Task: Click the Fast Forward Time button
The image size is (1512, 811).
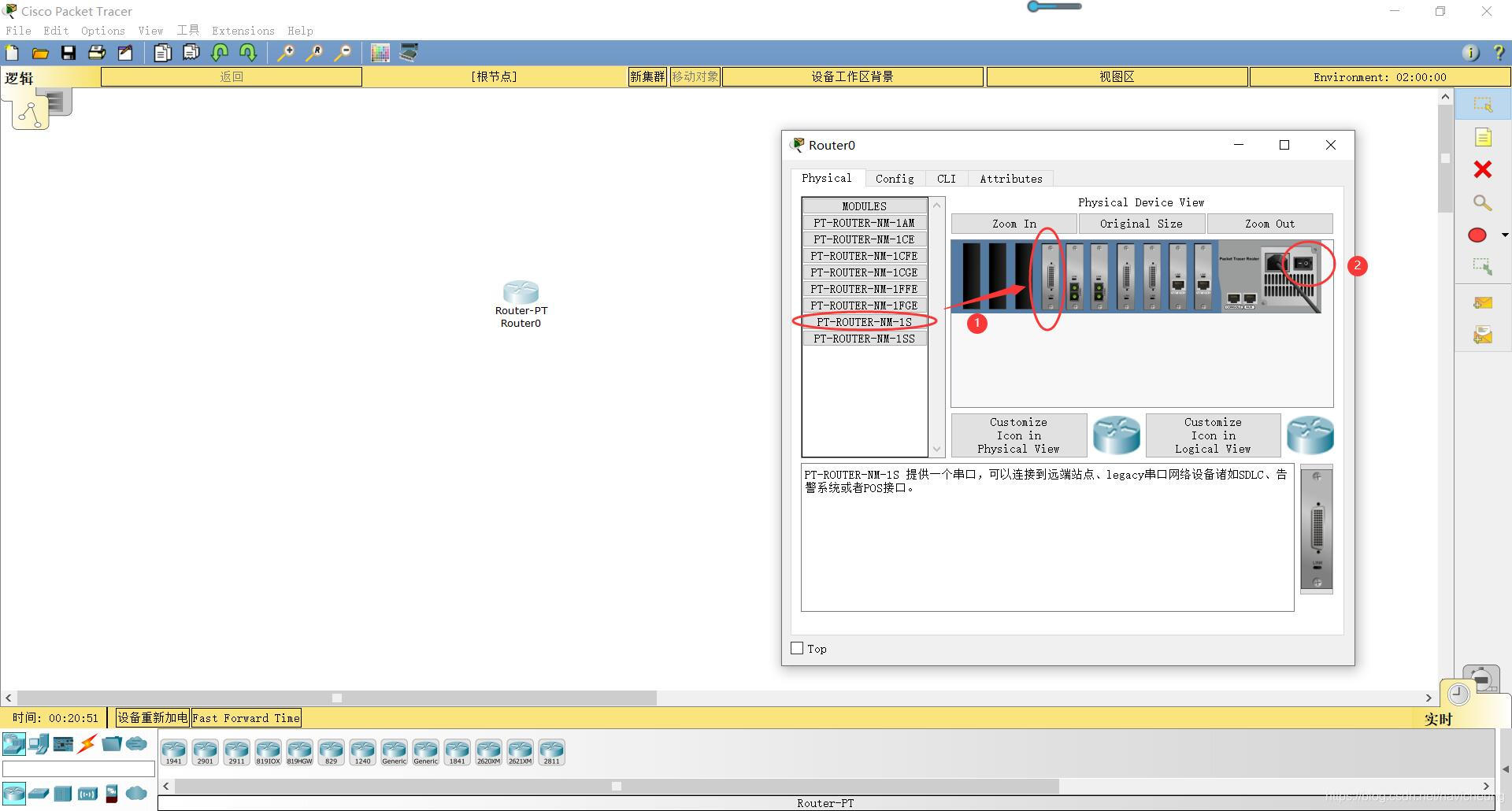Action: click(246, 718)
